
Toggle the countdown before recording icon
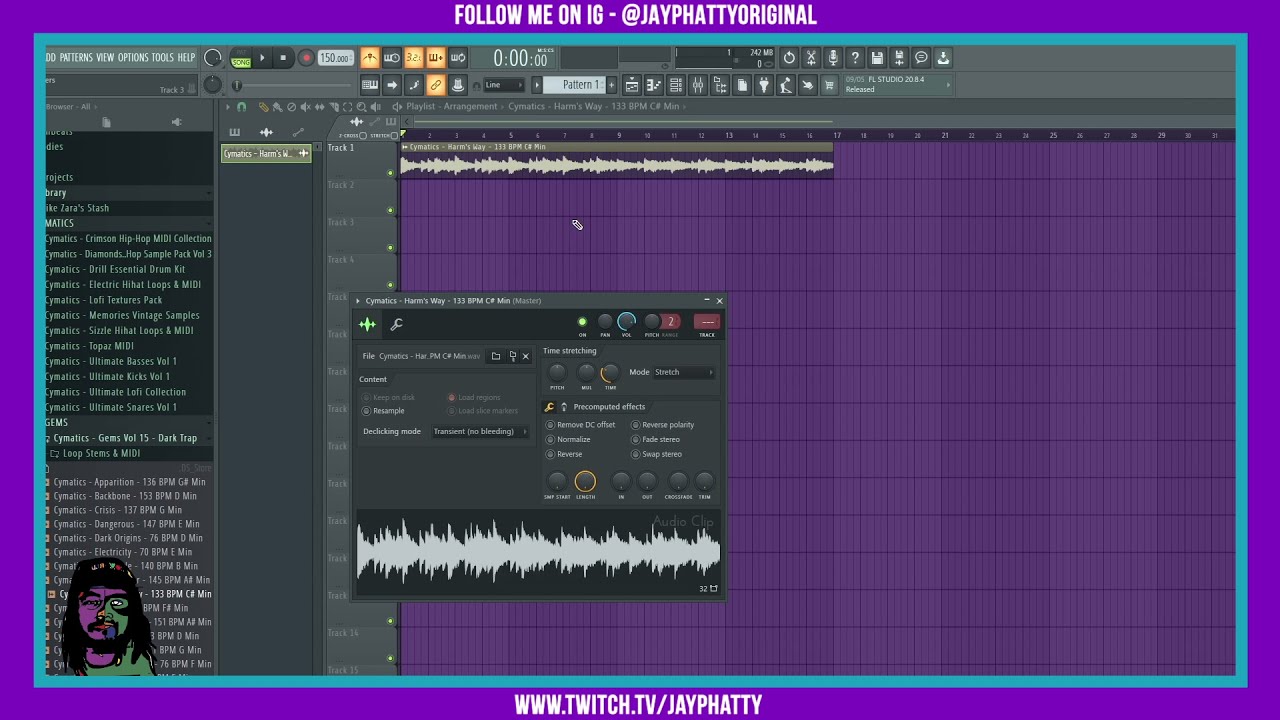point(414,58)
